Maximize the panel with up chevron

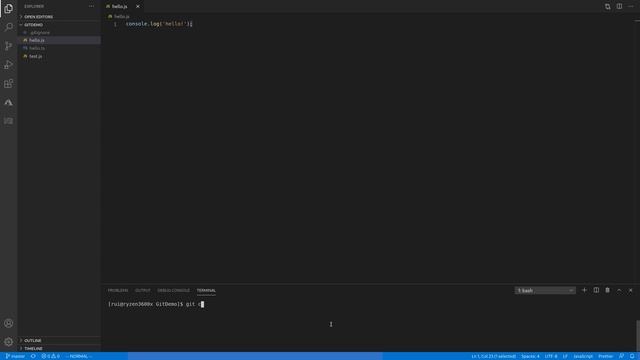pyautogui.click(x=619, y=290)
